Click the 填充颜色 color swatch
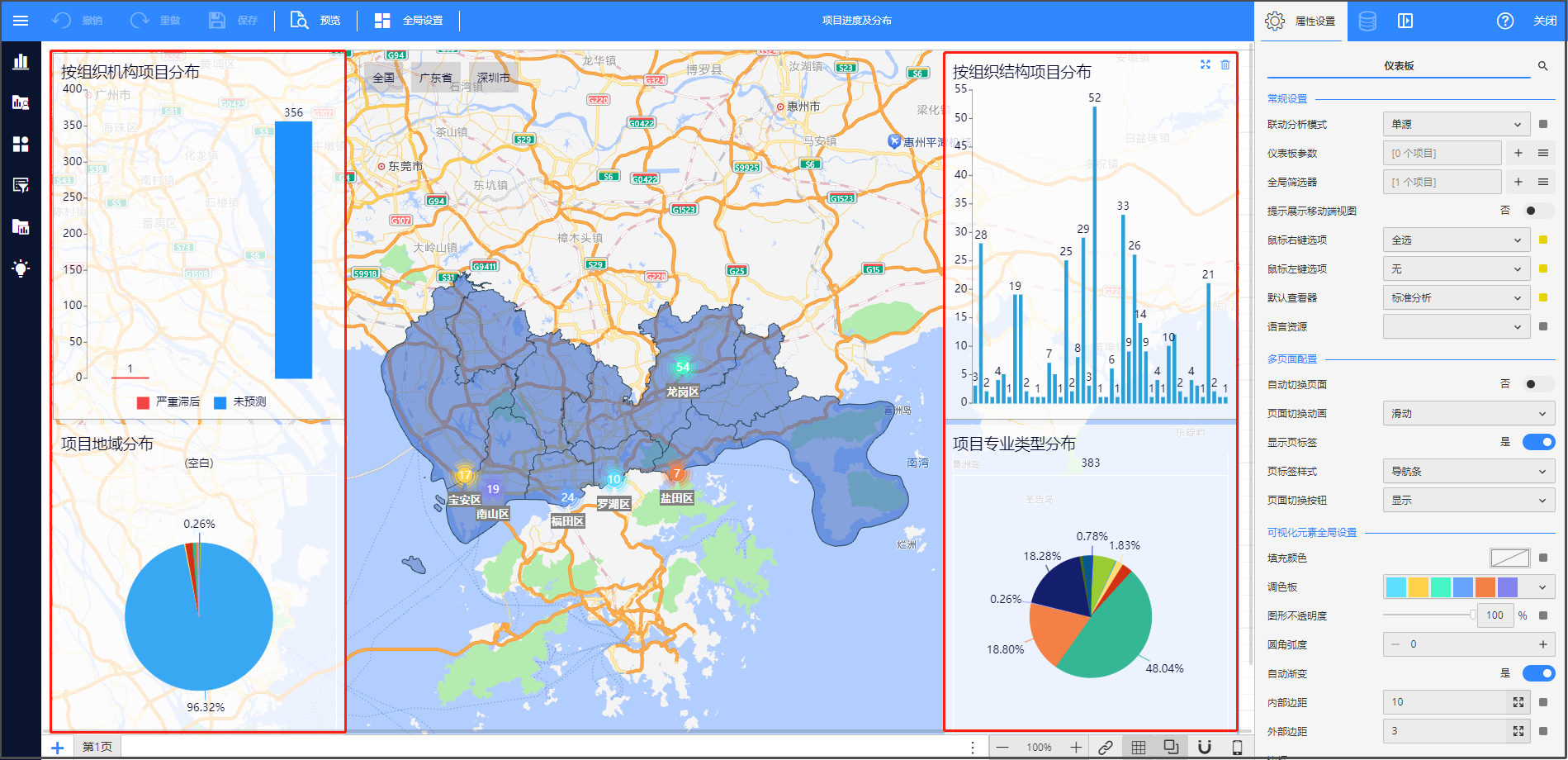This screenshot has height=760, width=1568. tap(1509, 558)
